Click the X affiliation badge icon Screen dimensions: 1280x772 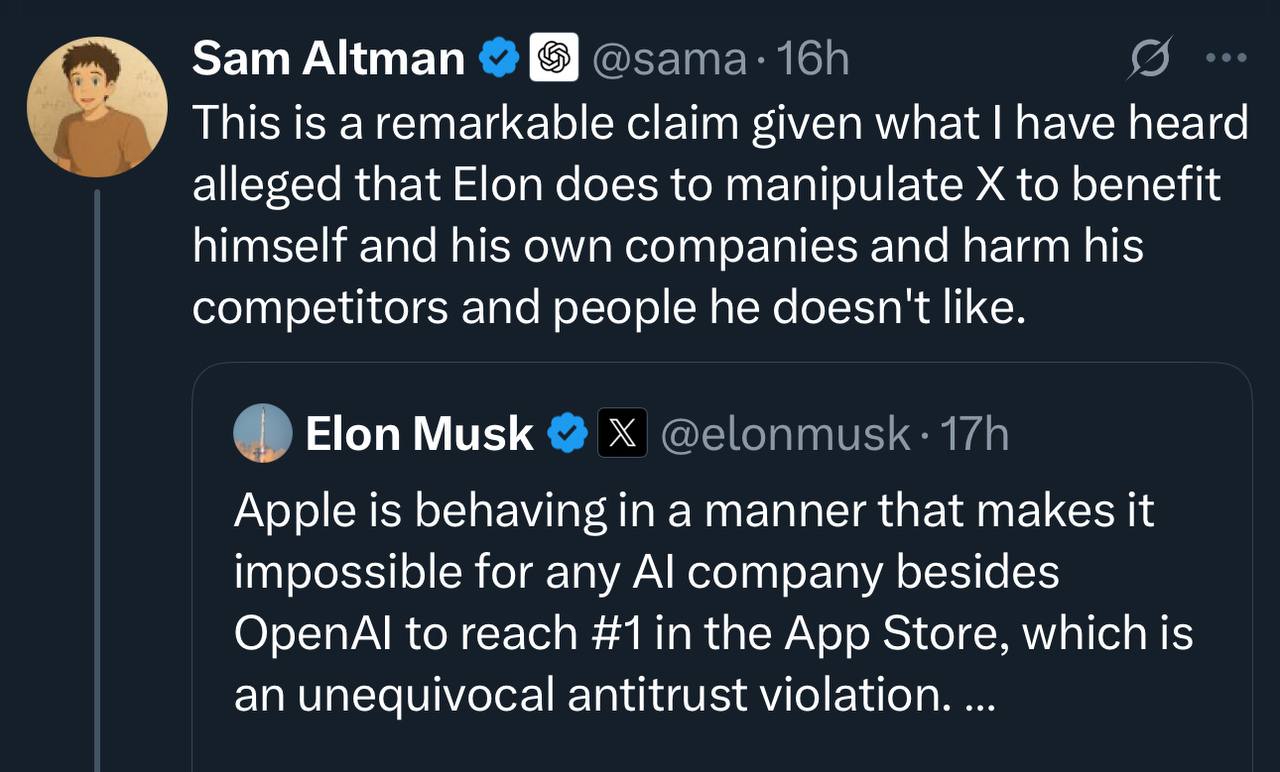pyautogui.click(x=622, y=434)
